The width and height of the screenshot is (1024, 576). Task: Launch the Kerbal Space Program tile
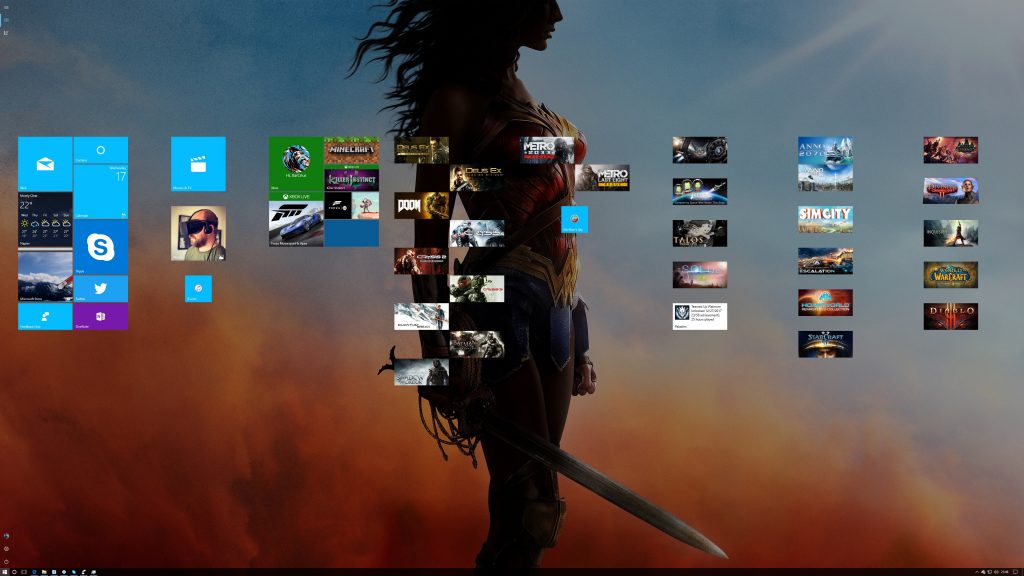700,192
